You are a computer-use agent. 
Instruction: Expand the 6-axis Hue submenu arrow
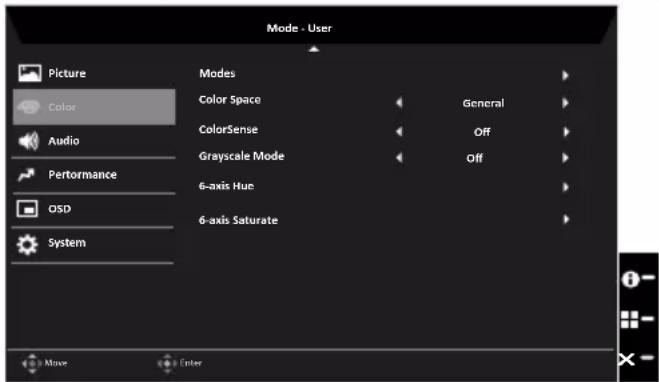tap(566, 187)
